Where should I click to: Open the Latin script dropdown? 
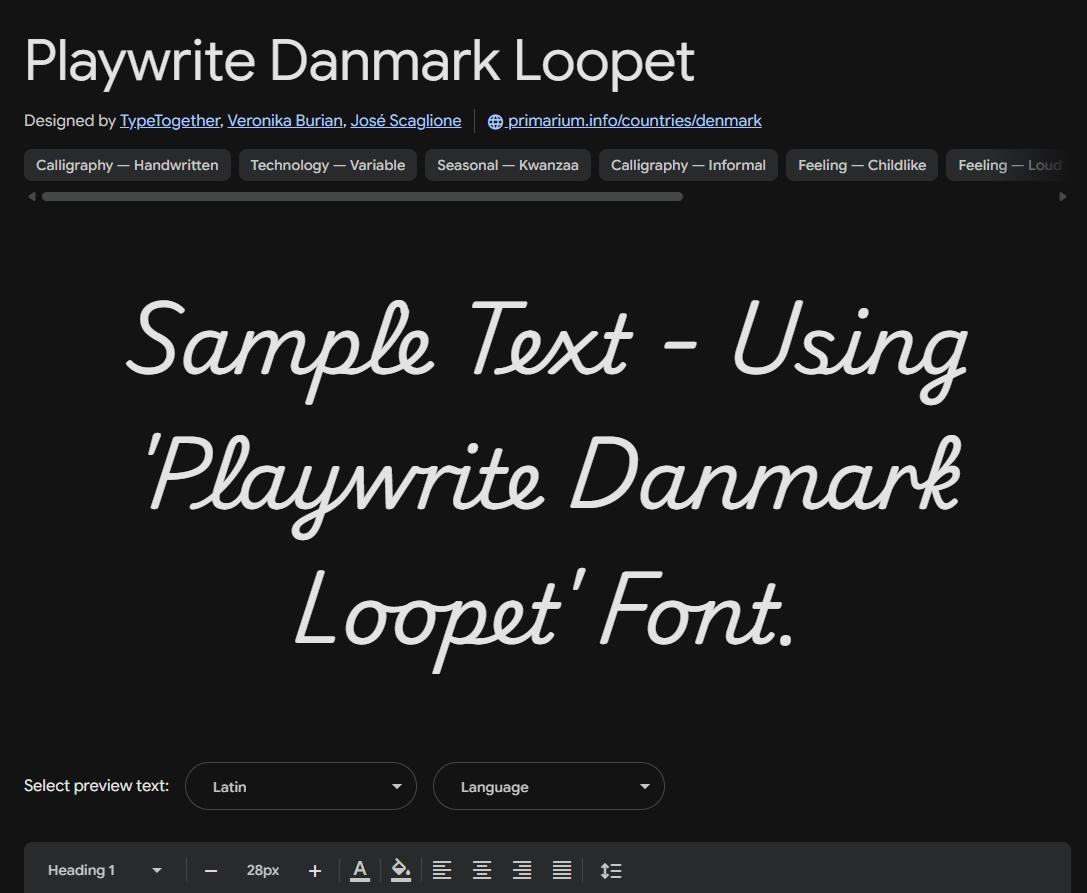tap(301, 786)
